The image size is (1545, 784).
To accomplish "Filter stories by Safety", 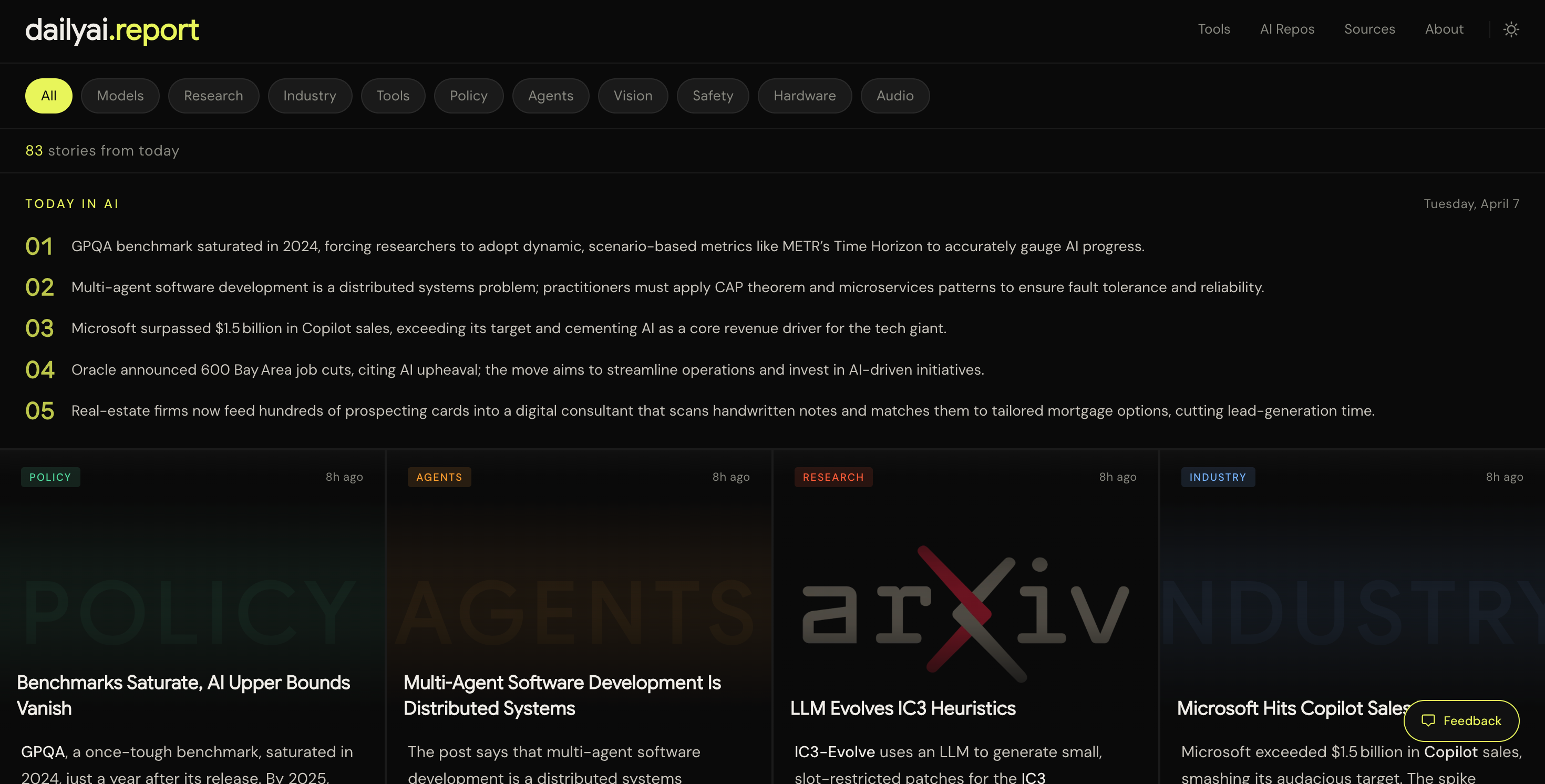I will point(713,96).
